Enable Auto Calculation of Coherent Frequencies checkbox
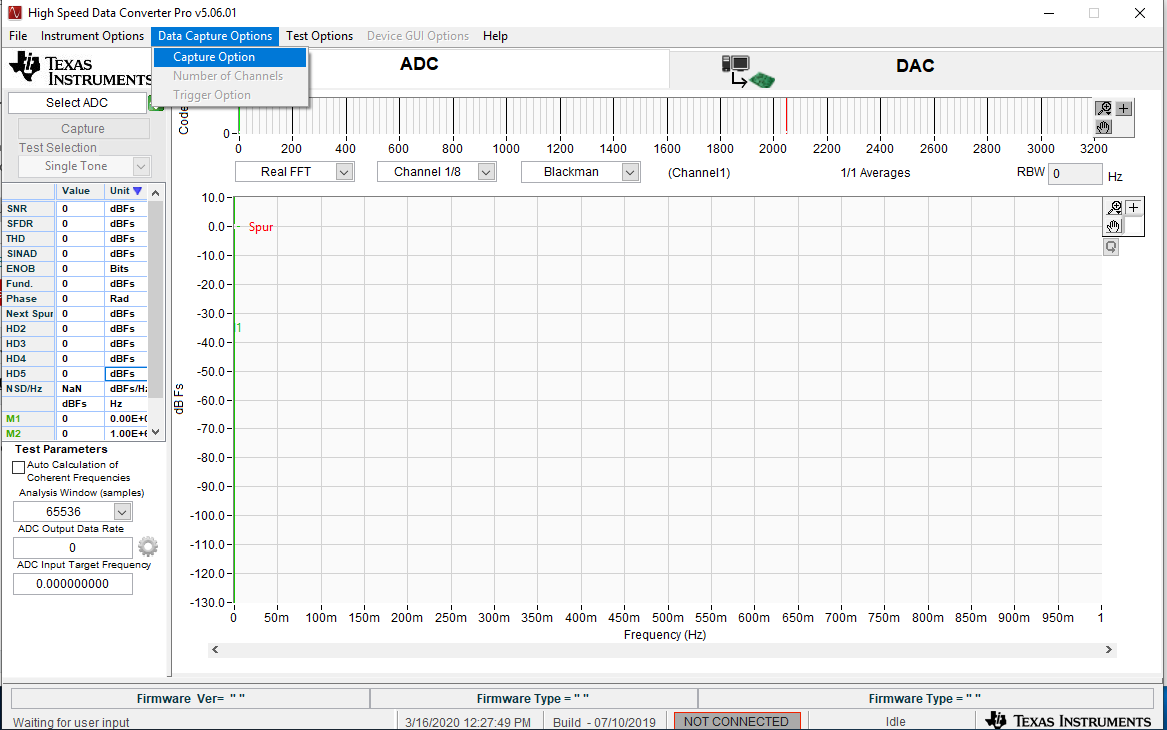The height and width of the screenshot is (730, 1167). 19,467
